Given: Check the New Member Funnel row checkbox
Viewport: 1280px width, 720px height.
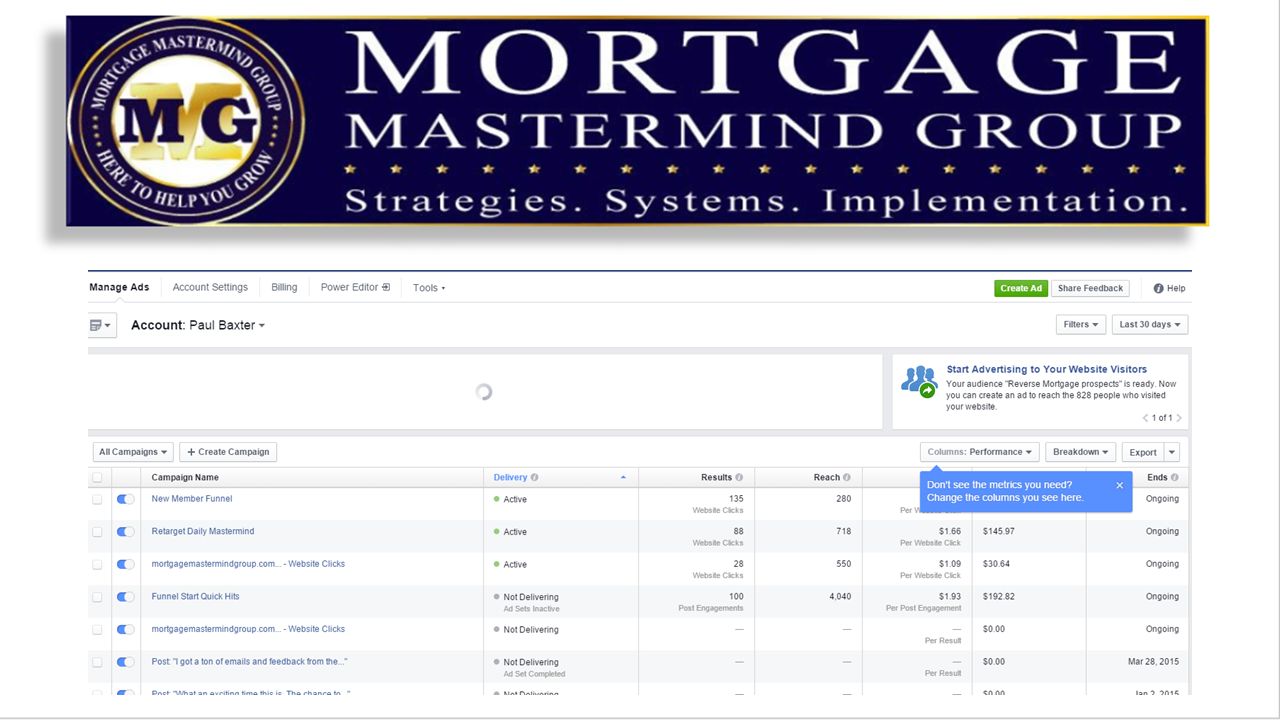Looking at the screenshot, I should point(97,499).
